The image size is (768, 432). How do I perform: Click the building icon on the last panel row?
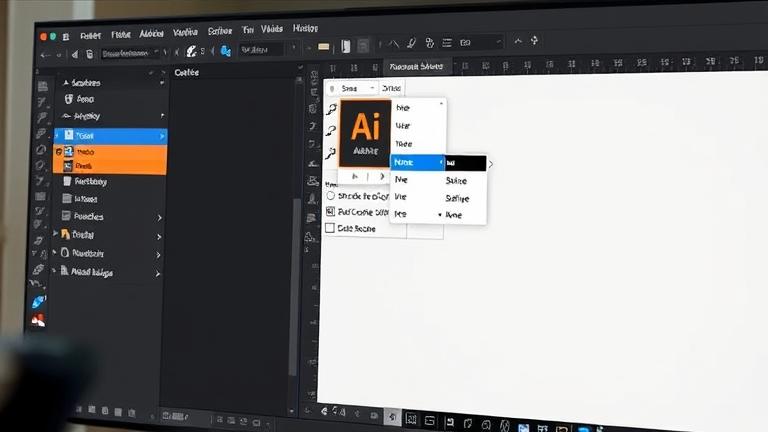(x=64, y=271)
